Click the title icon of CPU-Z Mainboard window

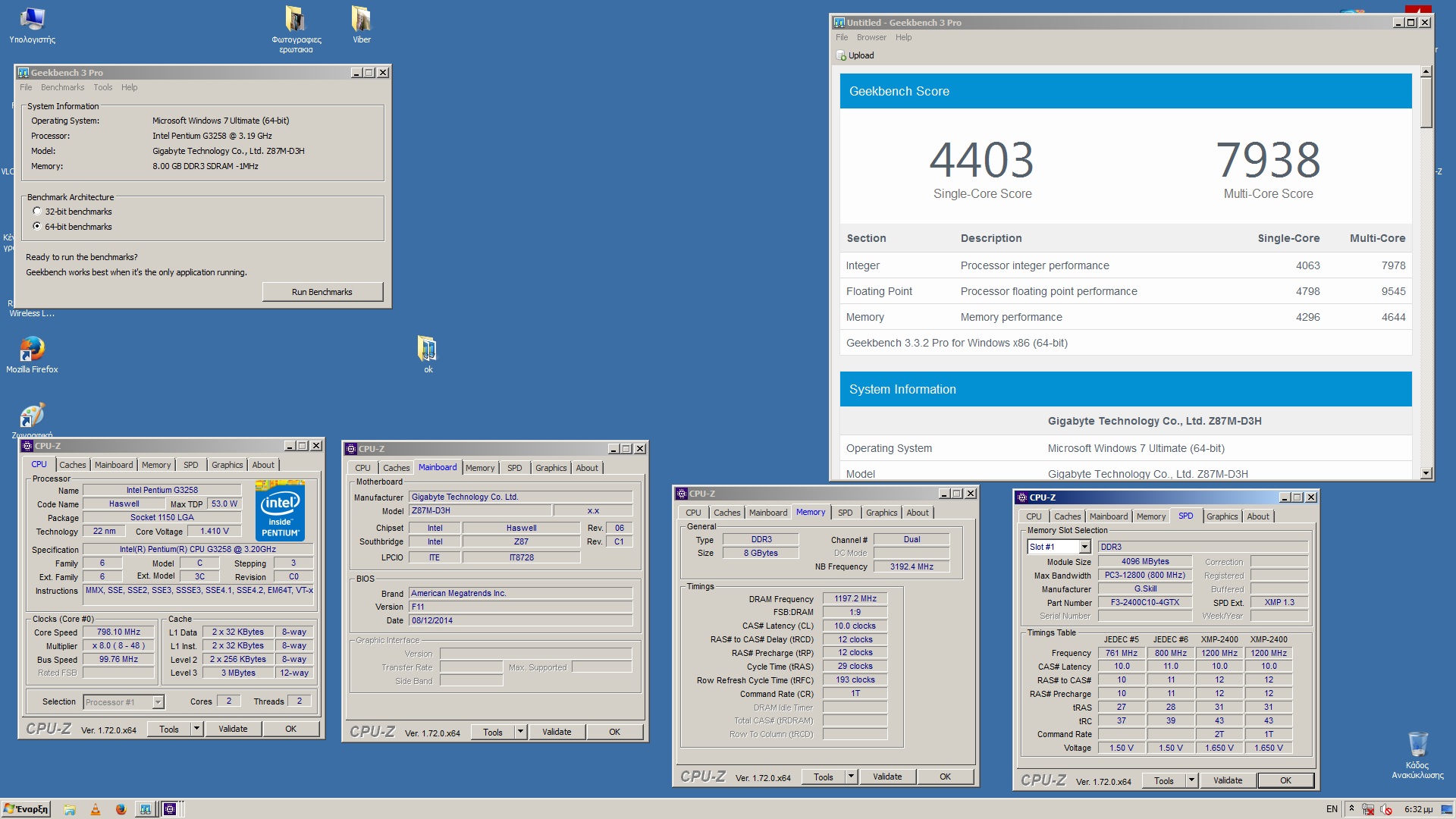(350, 449)
